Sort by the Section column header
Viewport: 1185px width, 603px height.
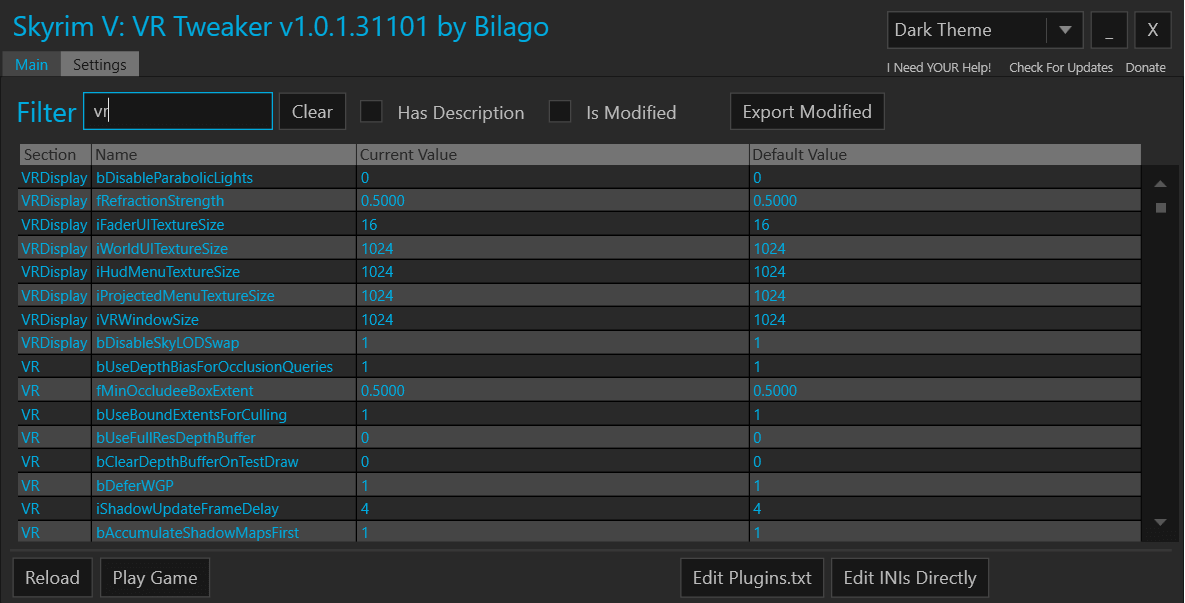tap(54, 155)
